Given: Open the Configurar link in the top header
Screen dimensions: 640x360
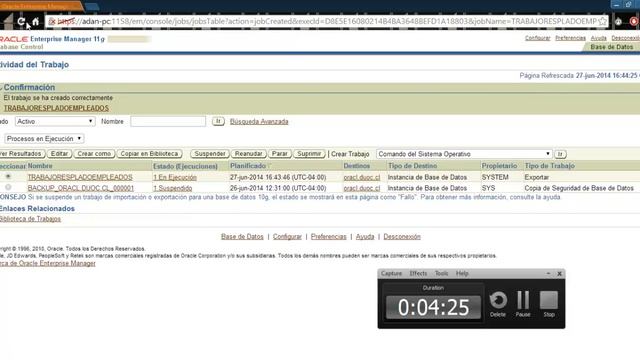Looking at the screenshot, I should [x=538, y=38].
